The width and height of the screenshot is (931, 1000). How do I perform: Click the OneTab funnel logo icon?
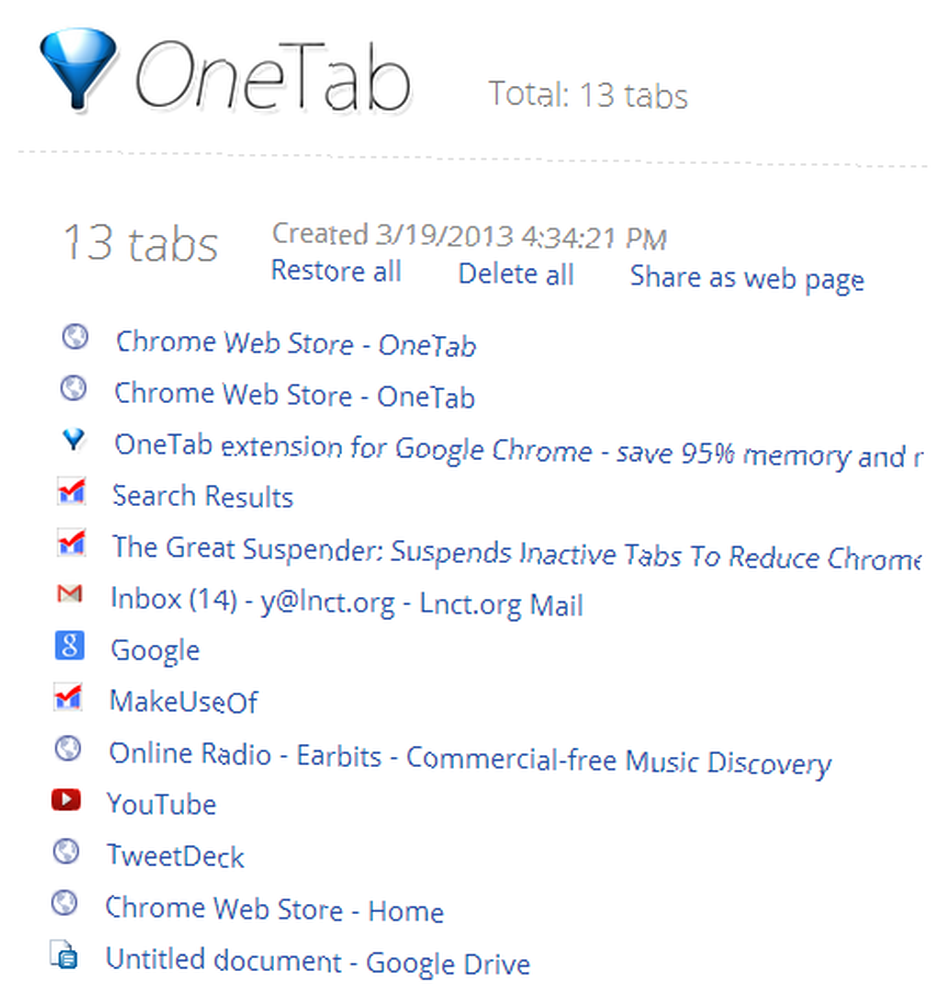[78, 69]
